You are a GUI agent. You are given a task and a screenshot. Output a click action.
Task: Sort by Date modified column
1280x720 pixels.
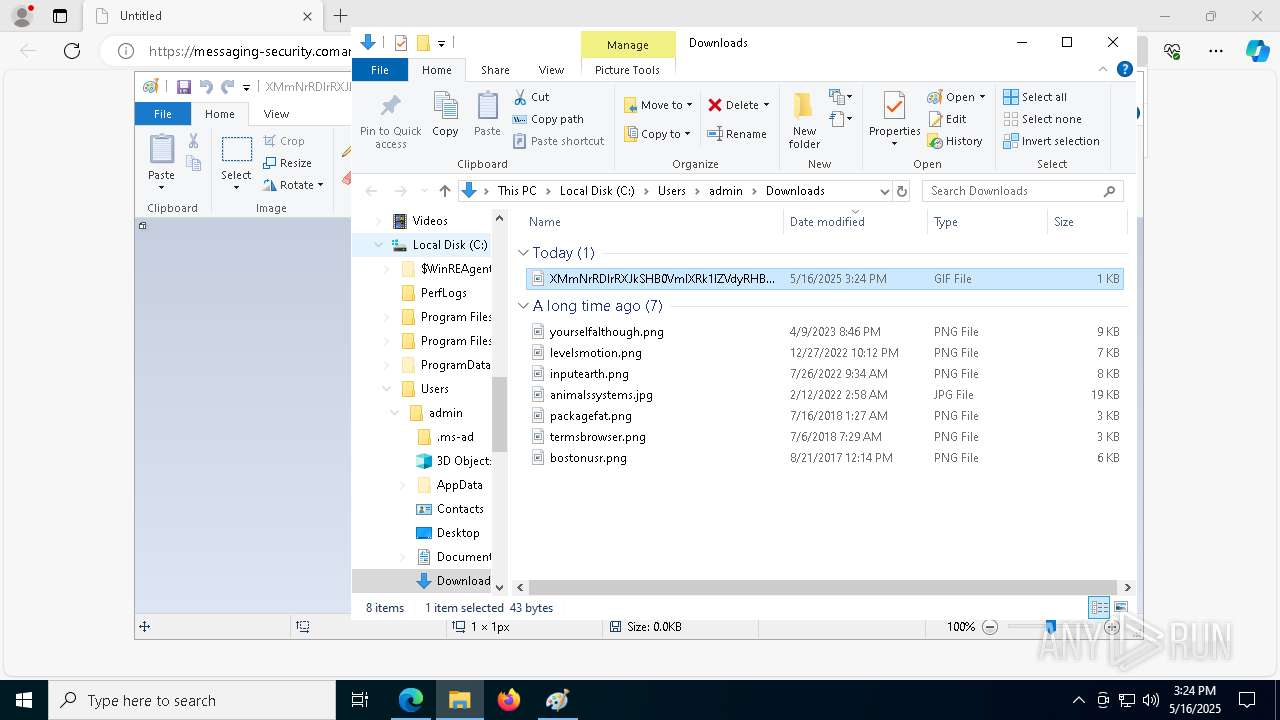click(x=855, y=222)
